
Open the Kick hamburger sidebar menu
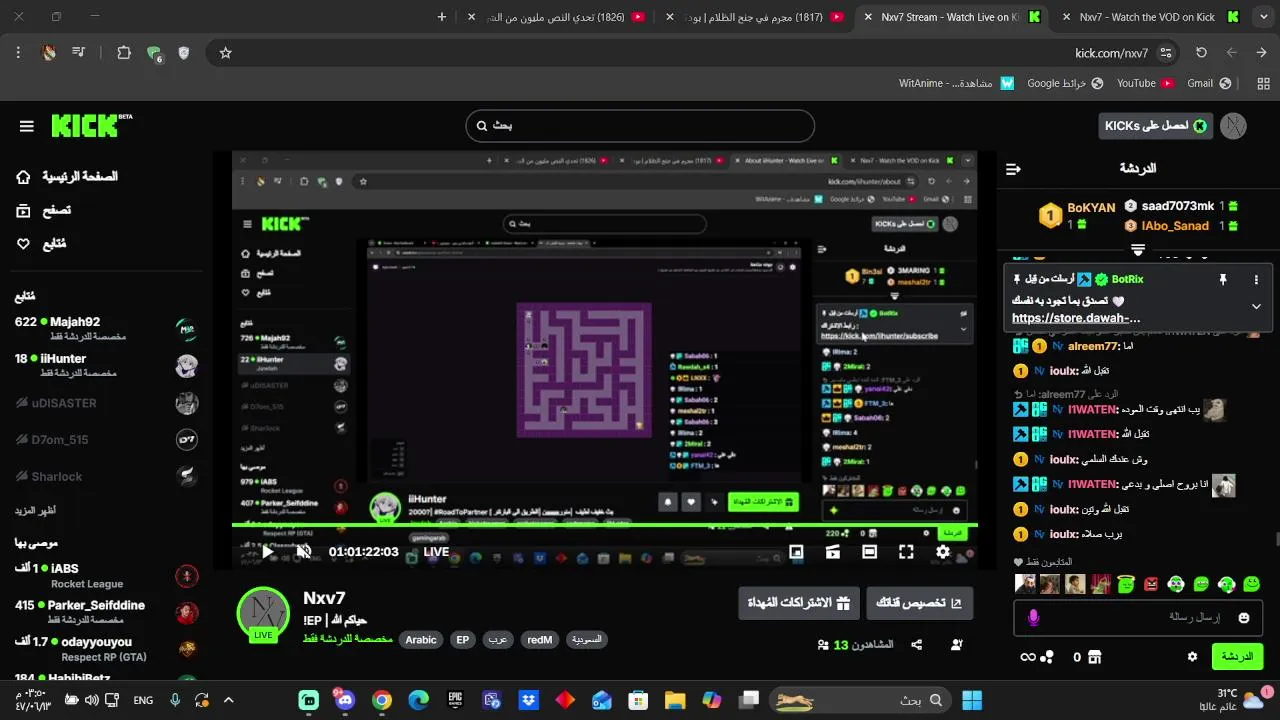coord(27,126)
